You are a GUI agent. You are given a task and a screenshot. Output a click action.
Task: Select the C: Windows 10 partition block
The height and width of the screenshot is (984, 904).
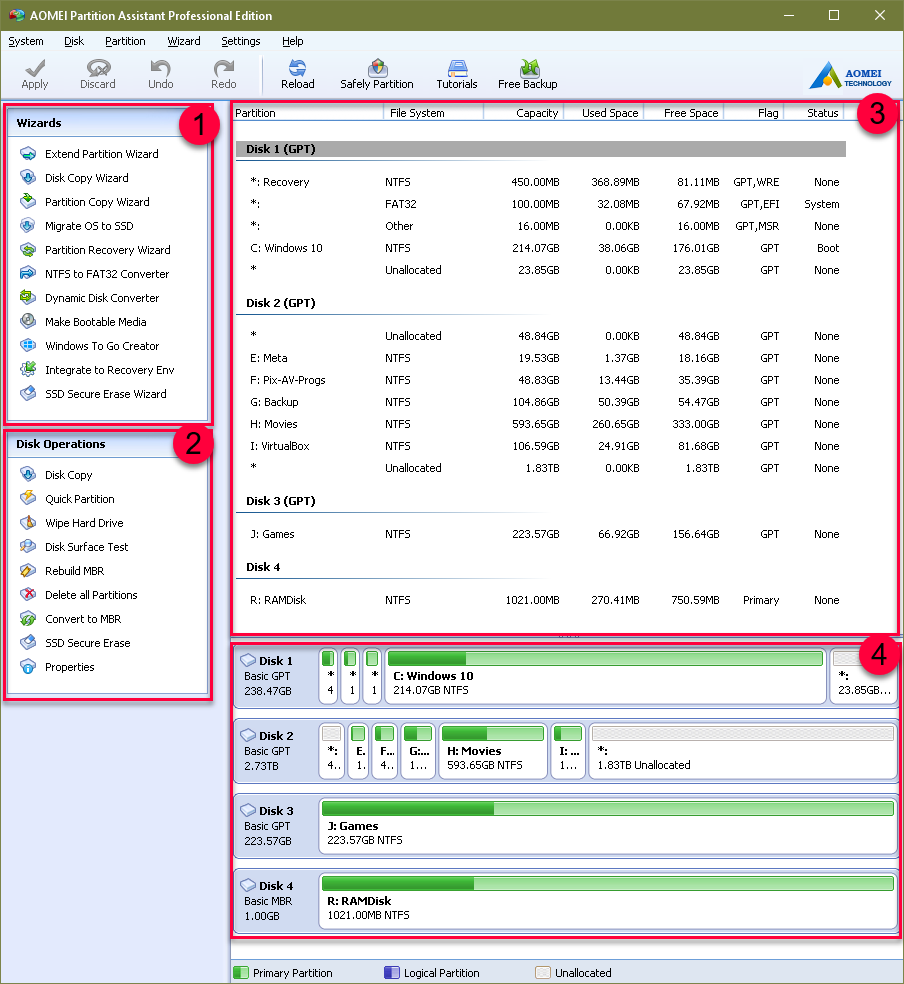[605, 676]
